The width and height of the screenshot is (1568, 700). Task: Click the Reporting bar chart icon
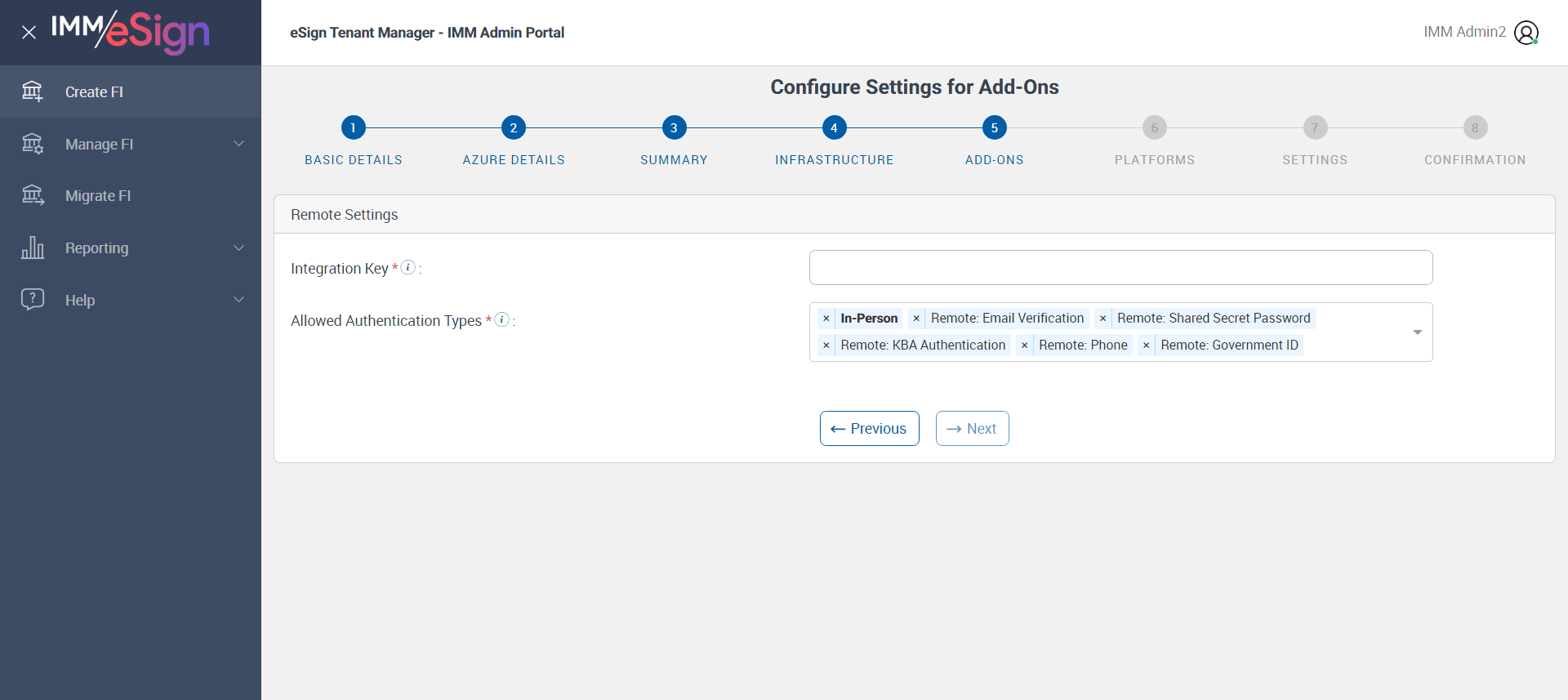pyautogui.click(x=33, y=247)
